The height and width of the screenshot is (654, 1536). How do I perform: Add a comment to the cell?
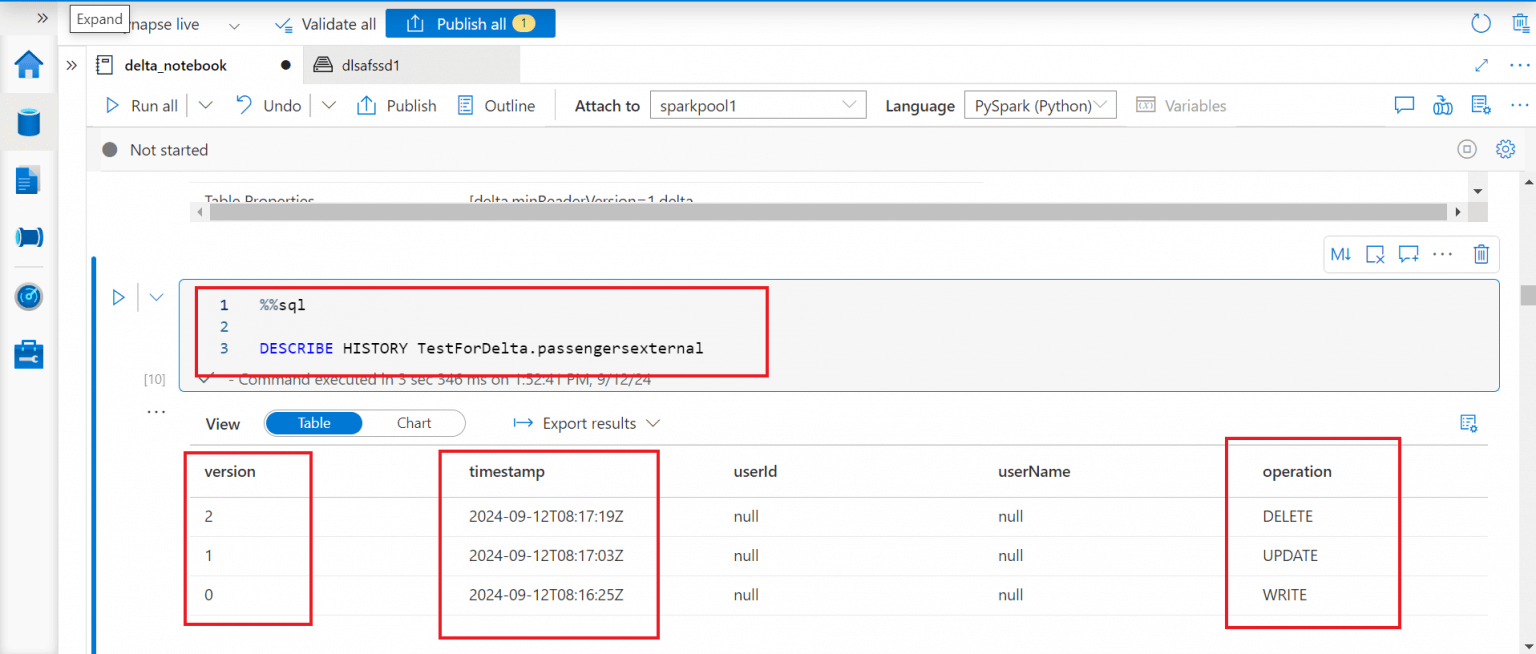point(1408,254)
